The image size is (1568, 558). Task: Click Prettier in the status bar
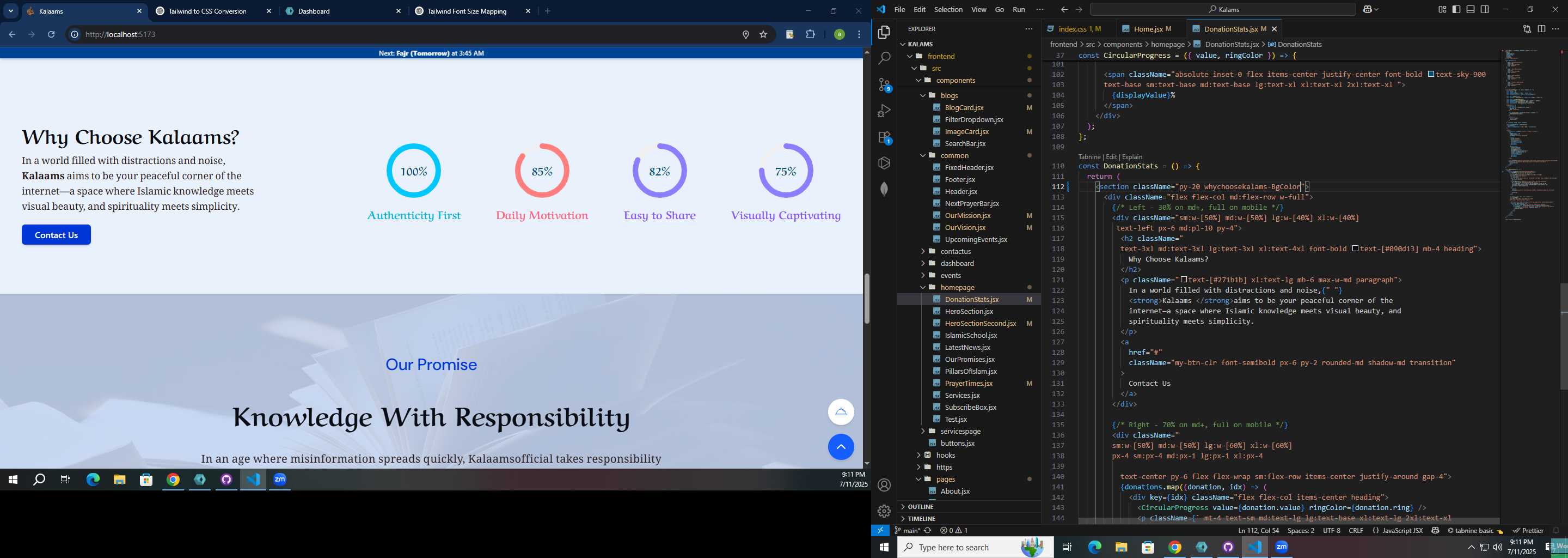coord(1528,531)
